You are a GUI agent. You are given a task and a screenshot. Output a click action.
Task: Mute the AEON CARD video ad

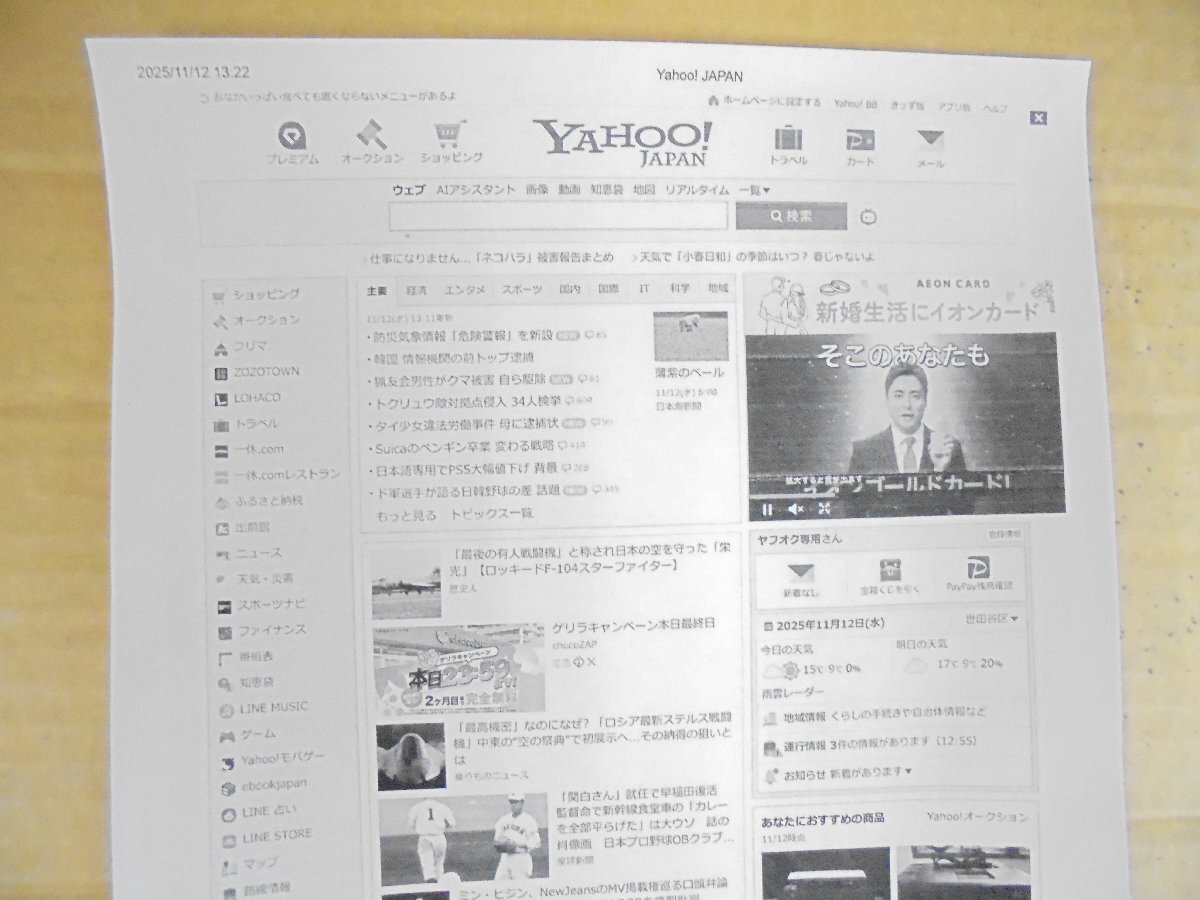796,510
